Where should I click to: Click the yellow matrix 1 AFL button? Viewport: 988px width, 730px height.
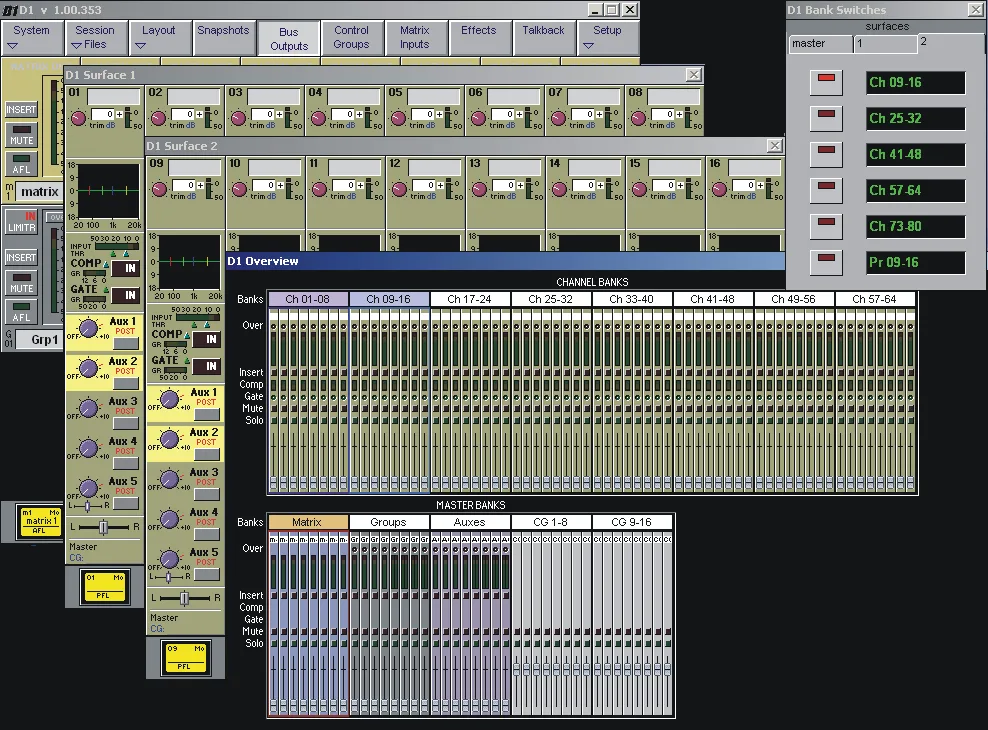point(39,521)
